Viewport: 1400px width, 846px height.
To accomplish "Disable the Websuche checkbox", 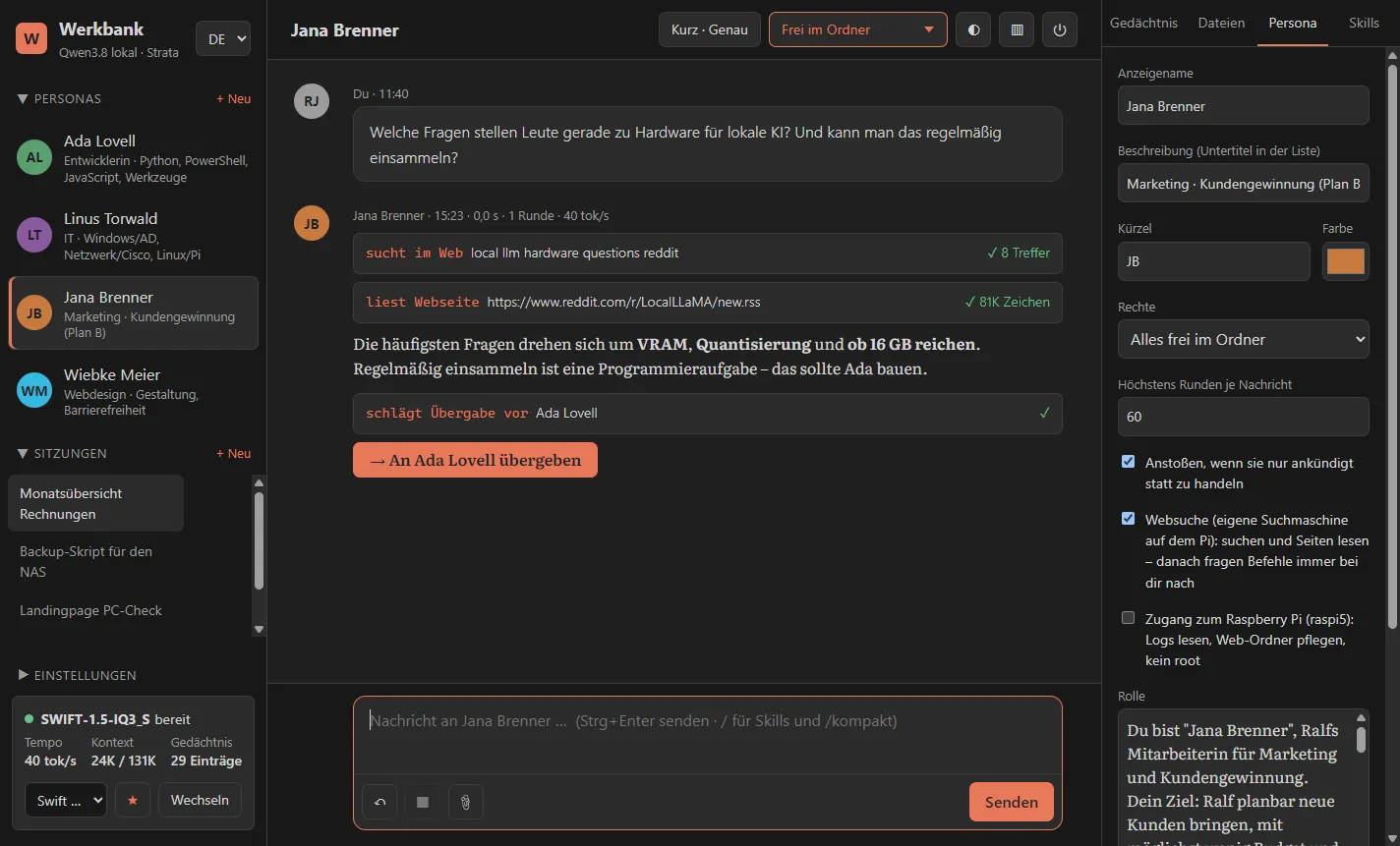I will [1128, 519].
